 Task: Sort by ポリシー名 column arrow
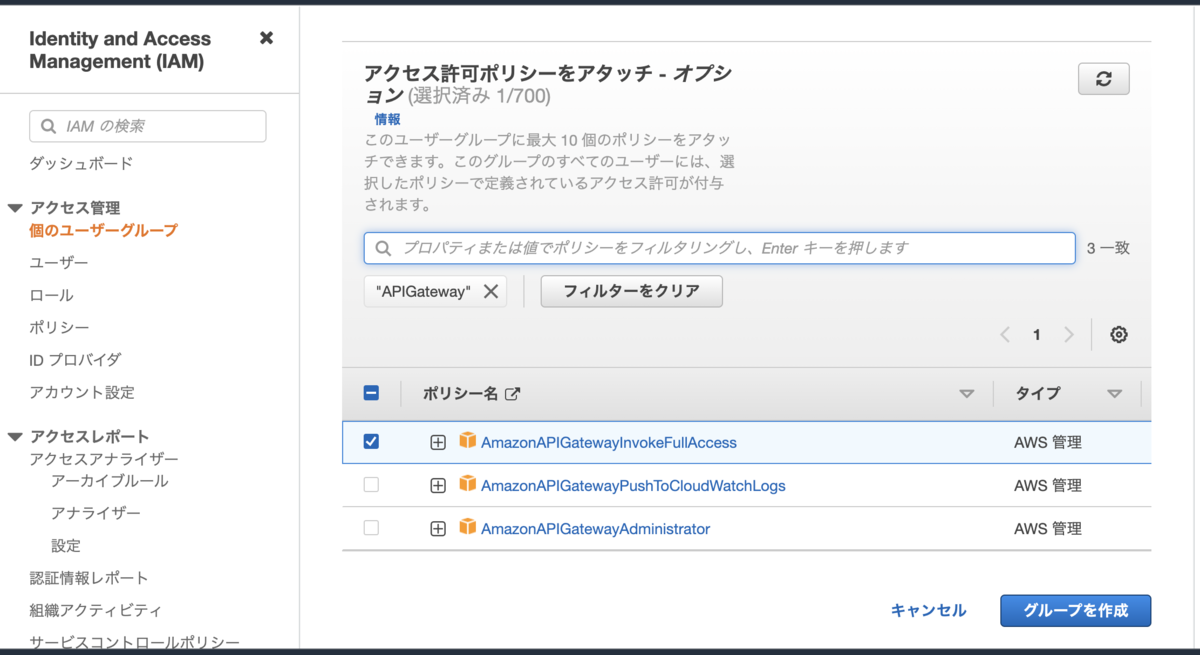(966, 394)
